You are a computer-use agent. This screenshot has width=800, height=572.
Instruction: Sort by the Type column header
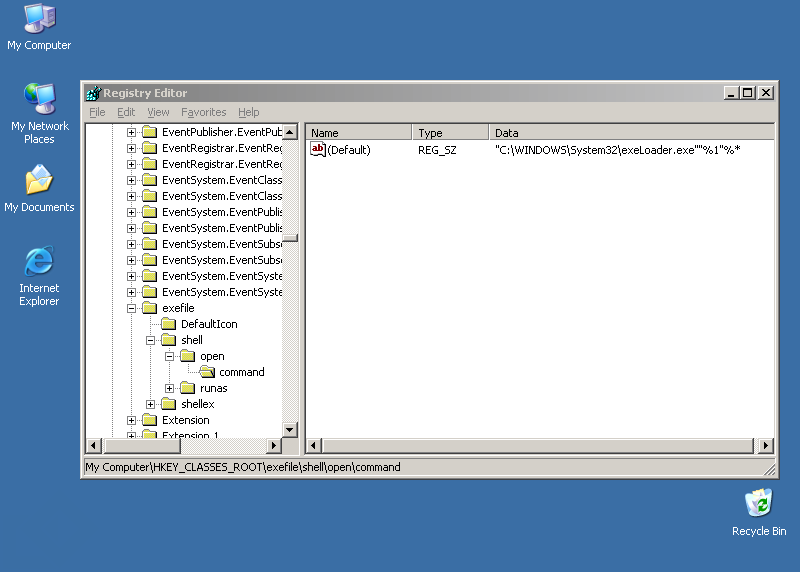tap(451, 133)
